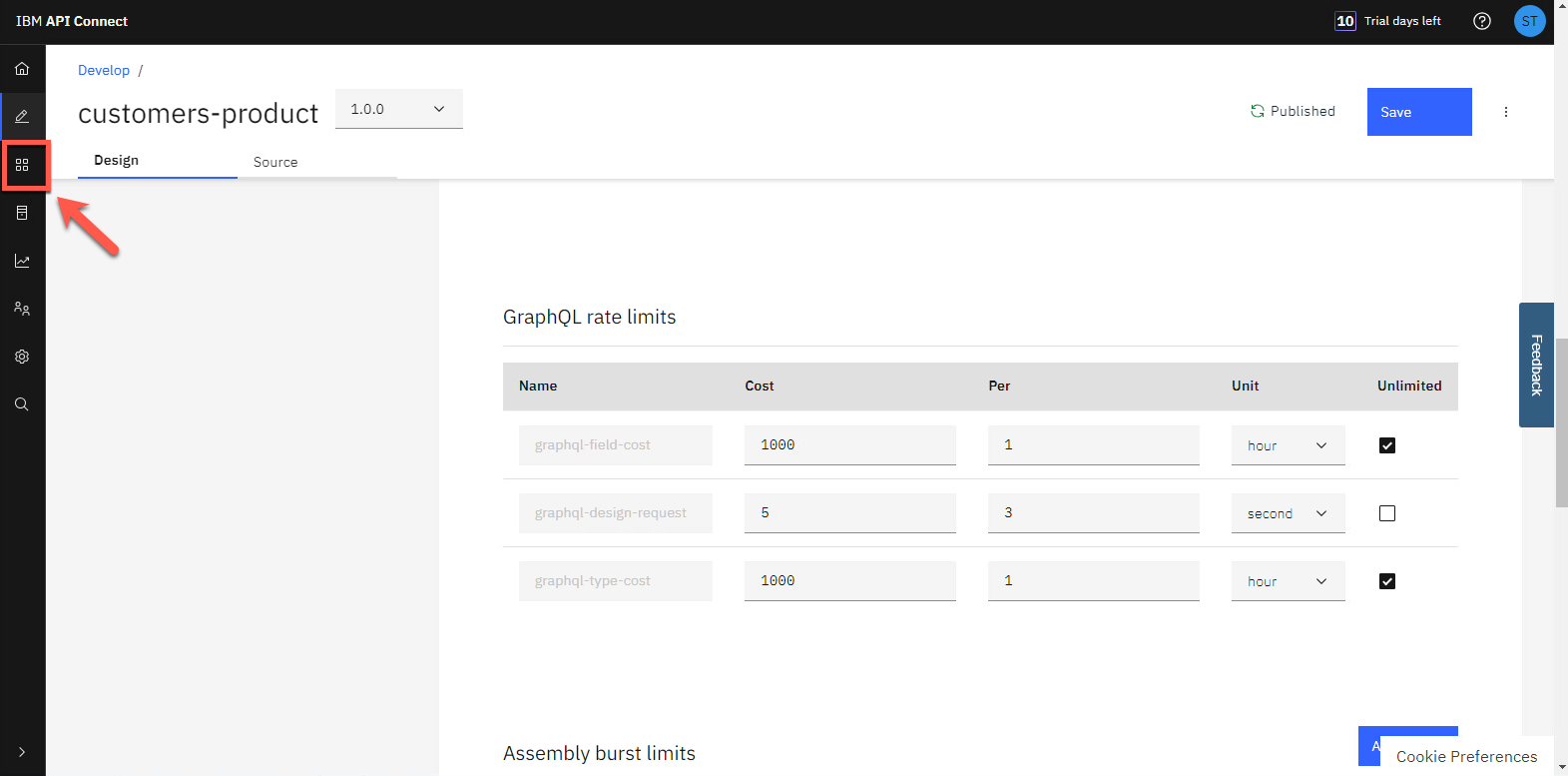Uncheck Unlimited for graphql-field-cost
The width and height of the screenshot is (1568, 776).
pos(1387,445)
